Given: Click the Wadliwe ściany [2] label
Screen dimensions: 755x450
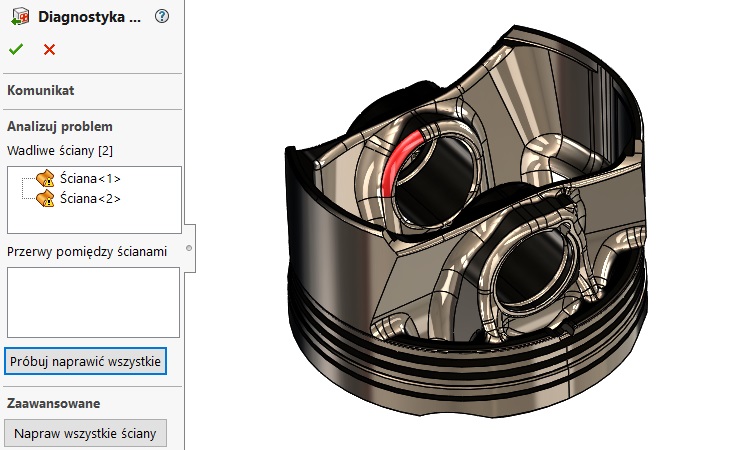Looking at the screenshot, I should (60, 151).
